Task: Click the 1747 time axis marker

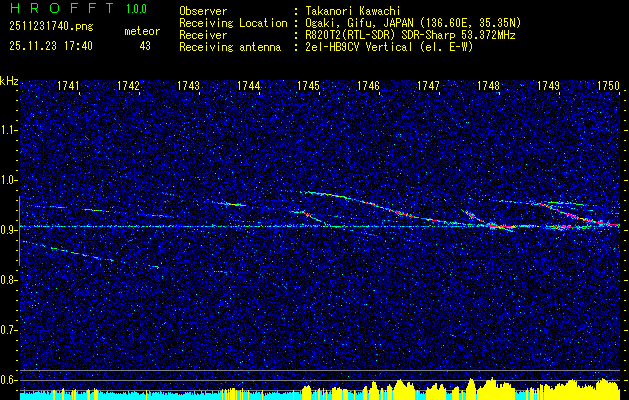Action: [428, 86]
